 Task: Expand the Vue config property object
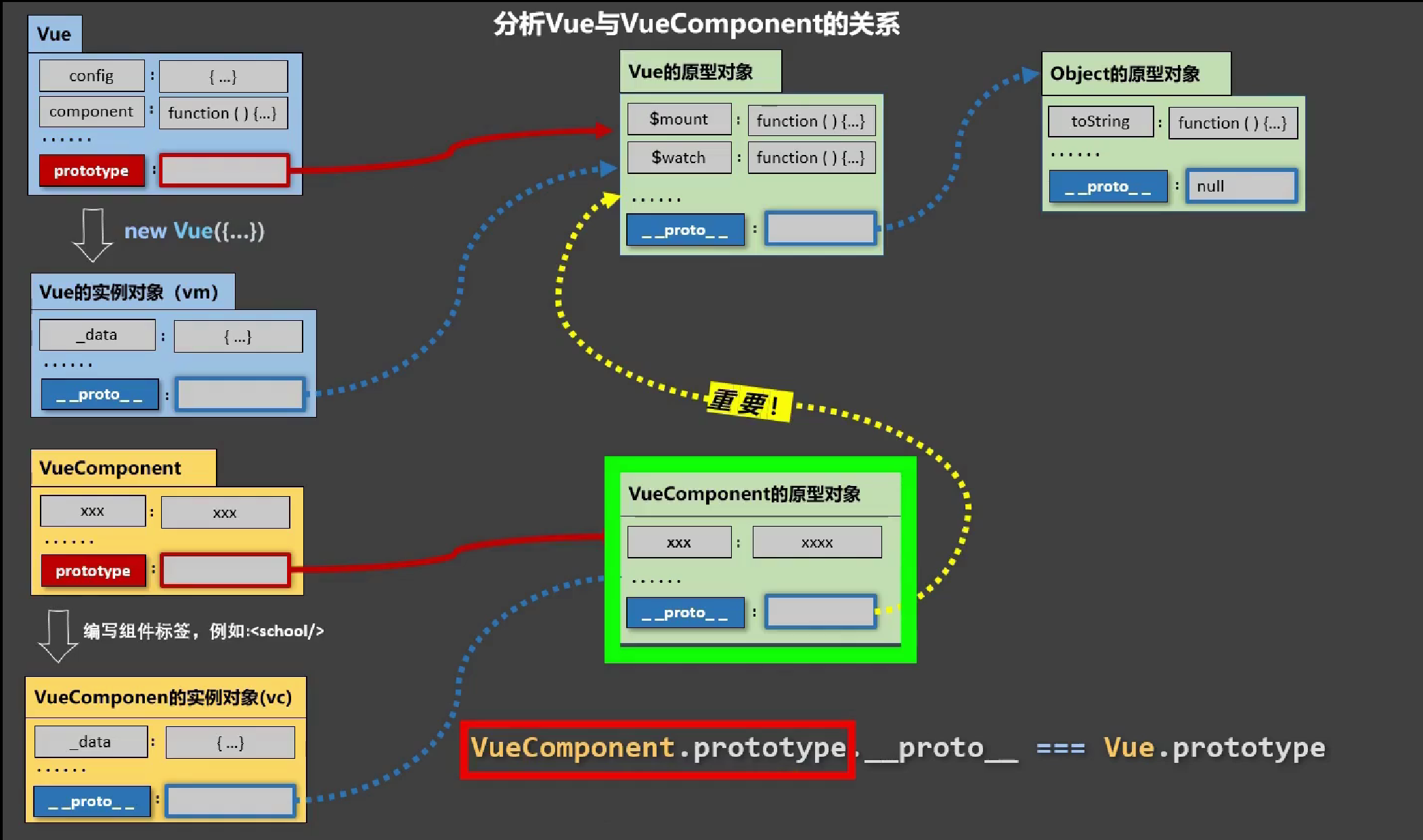(x=221, y=71)
